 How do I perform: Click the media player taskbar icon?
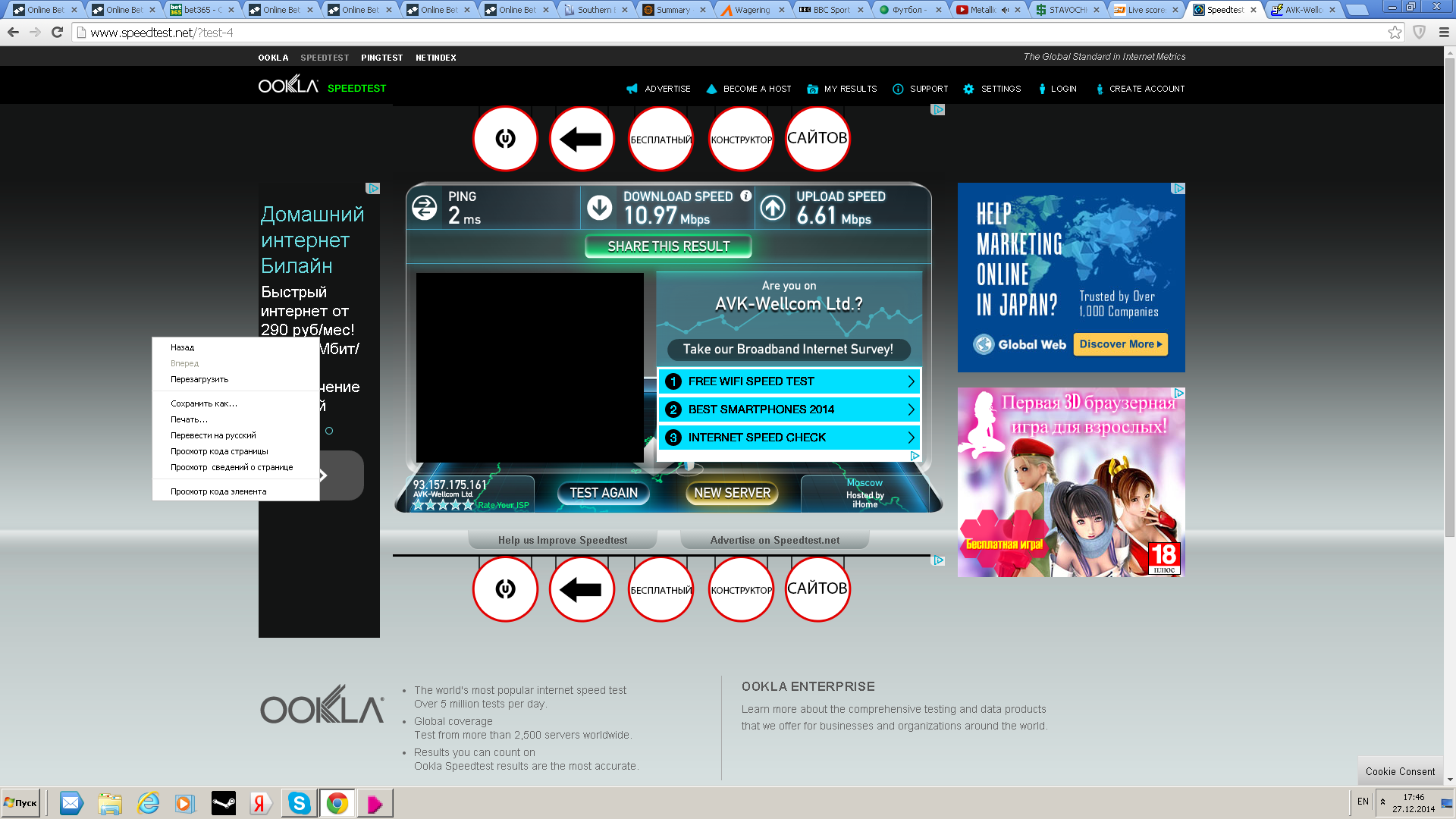185,803
